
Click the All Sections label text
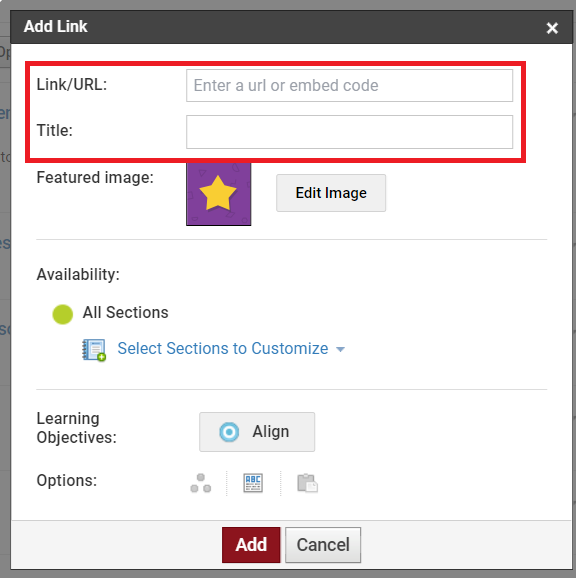(125, 313)
